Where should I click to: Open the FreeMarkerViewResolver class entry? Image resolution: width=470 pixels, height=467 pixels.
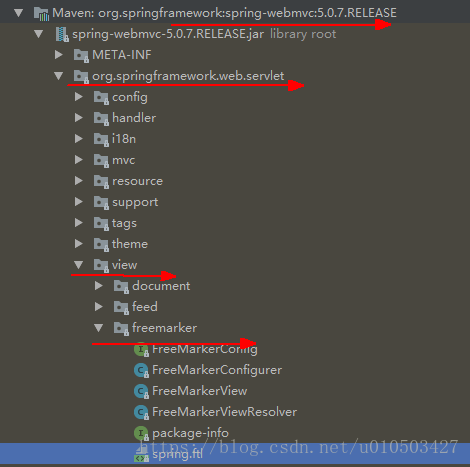coord(224,412)
